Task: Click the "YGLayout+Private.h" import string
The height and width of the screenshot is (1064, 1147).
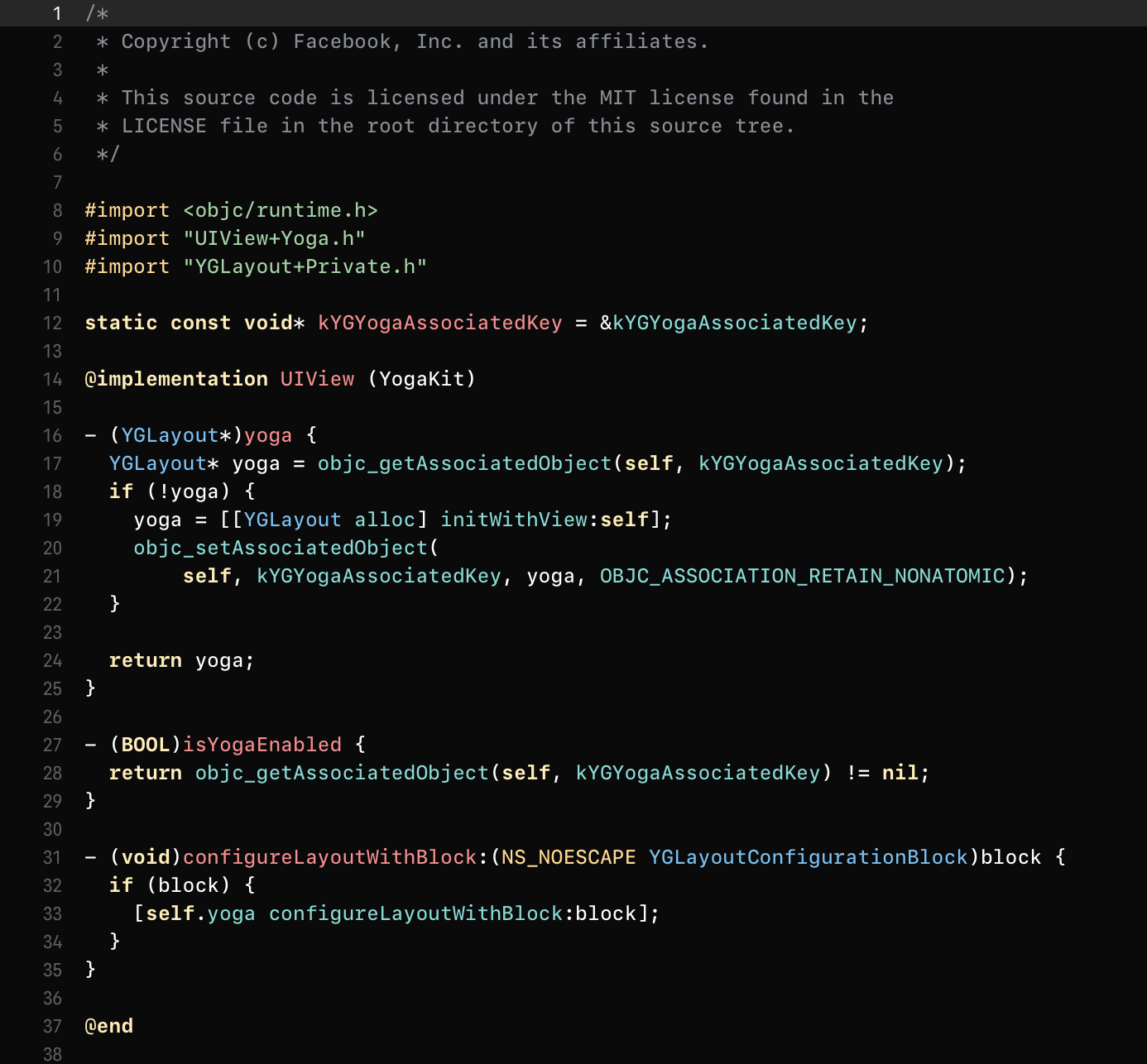Action: coord(305,266)
